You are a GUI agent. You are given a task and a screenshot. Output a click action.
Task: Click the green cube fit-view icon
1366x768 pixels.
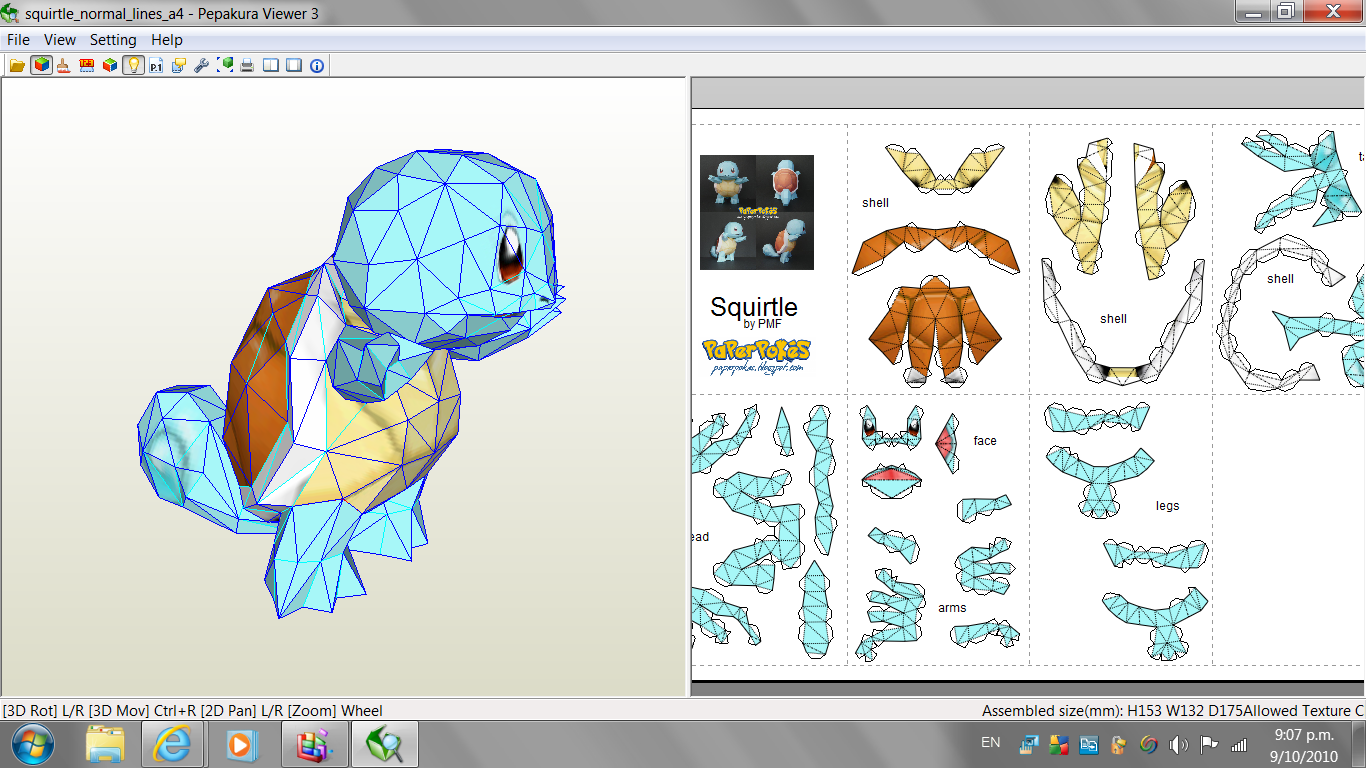tap(225, 66)
